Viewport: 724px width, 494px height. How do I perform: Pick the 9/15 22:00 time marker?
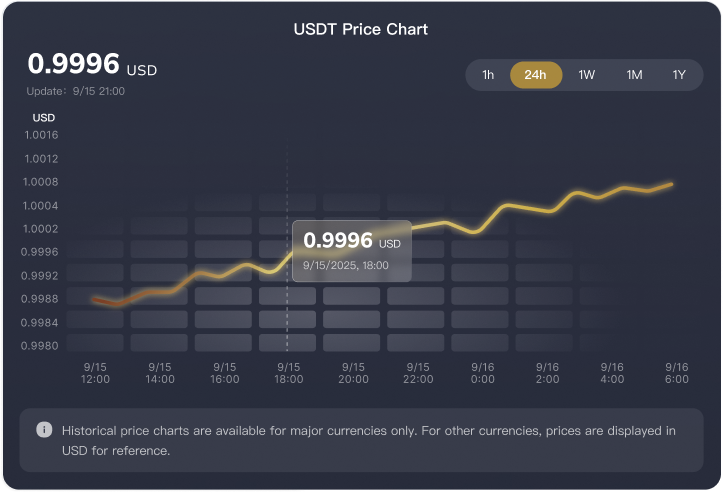[x=417, y=373]
